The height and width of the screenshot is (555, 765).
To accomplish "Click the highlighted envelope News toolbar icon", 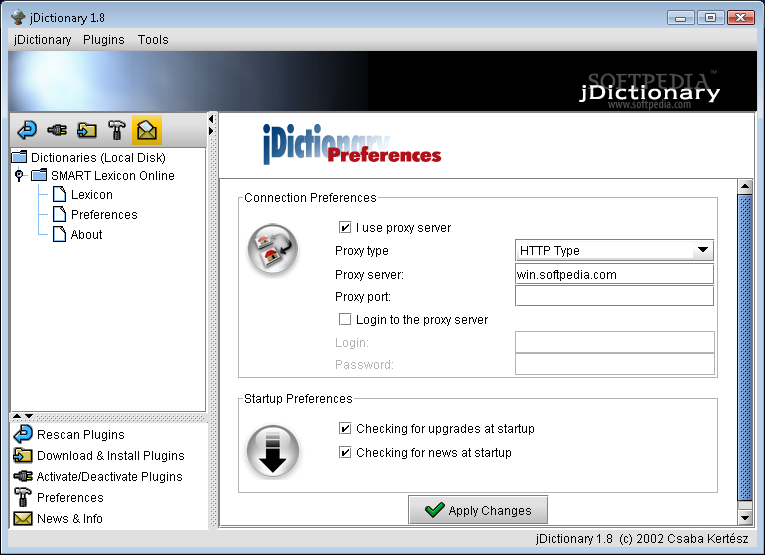I will click(147, 130).
